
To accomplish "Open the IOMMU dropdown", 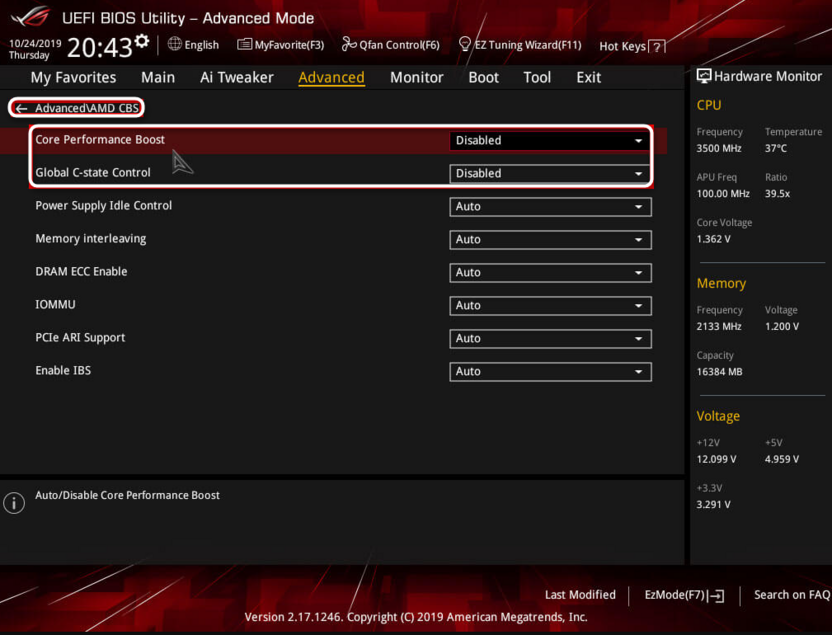I will click(x=550, y=306).
